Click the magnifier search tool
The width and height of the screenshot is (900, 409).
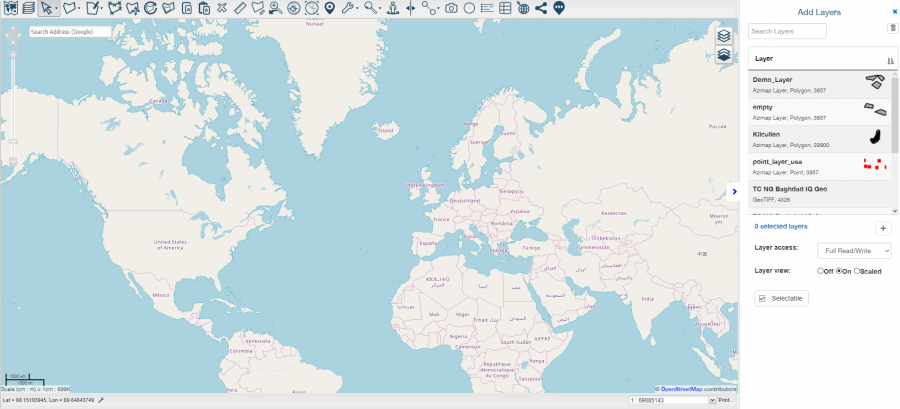(370, 8)
